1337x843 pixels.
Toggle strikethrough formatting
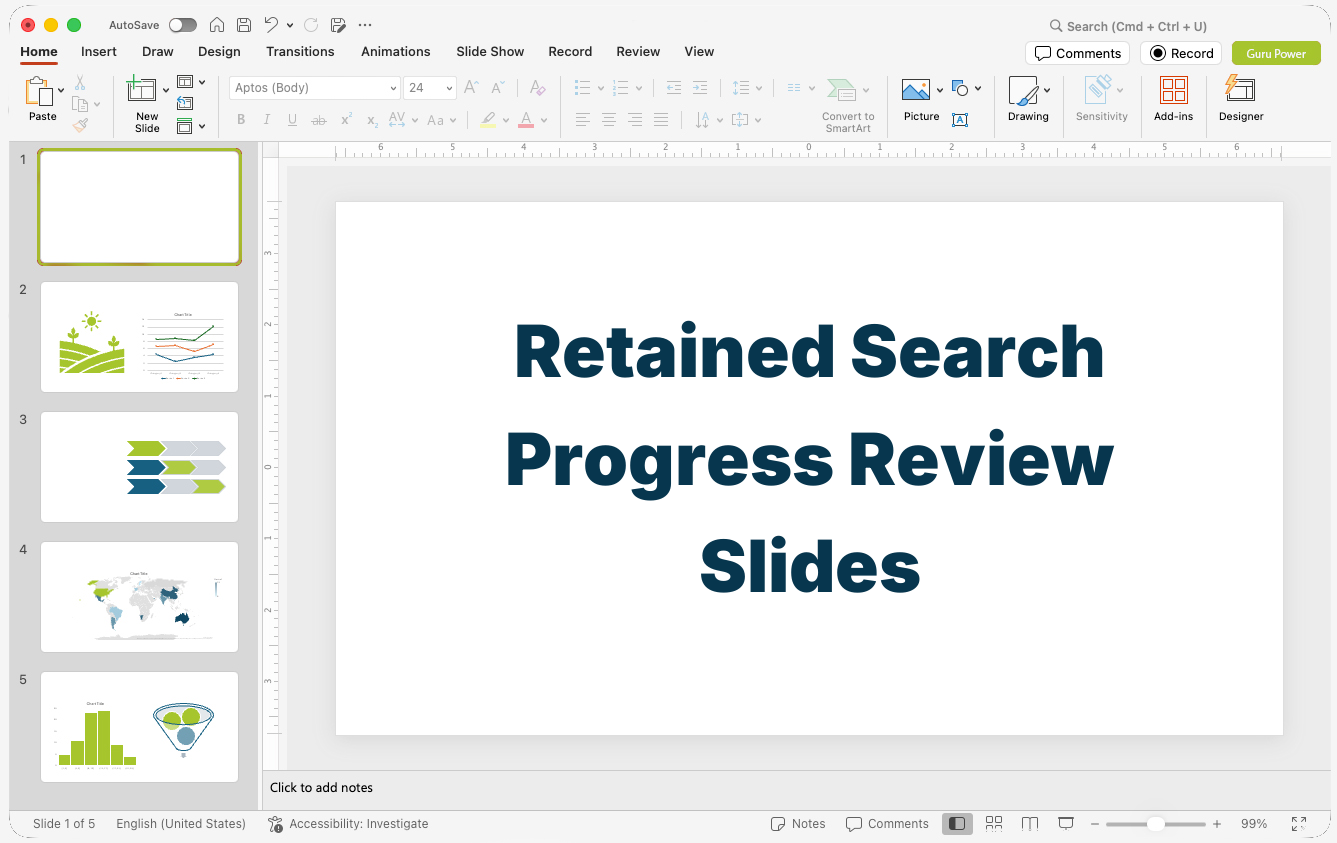point(319,120)
